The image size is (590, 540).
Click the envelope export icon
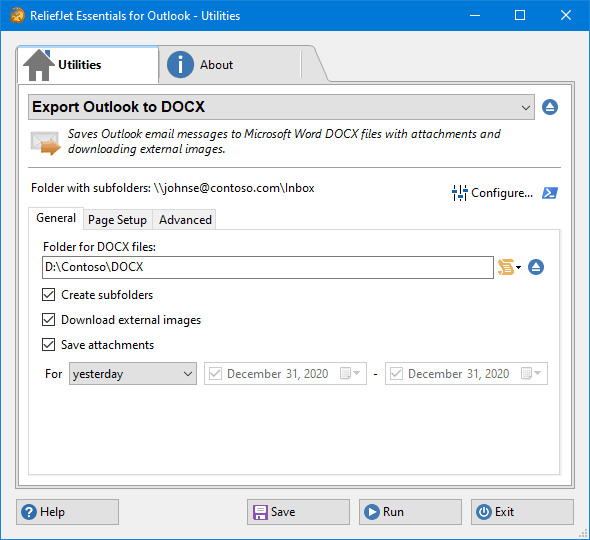point(45,143)
